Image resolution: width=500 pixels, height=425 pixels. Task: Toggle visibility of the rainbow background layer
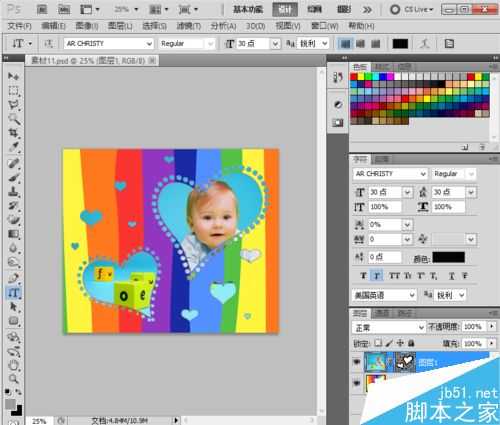pyautogui.click(x=357, y=383)
